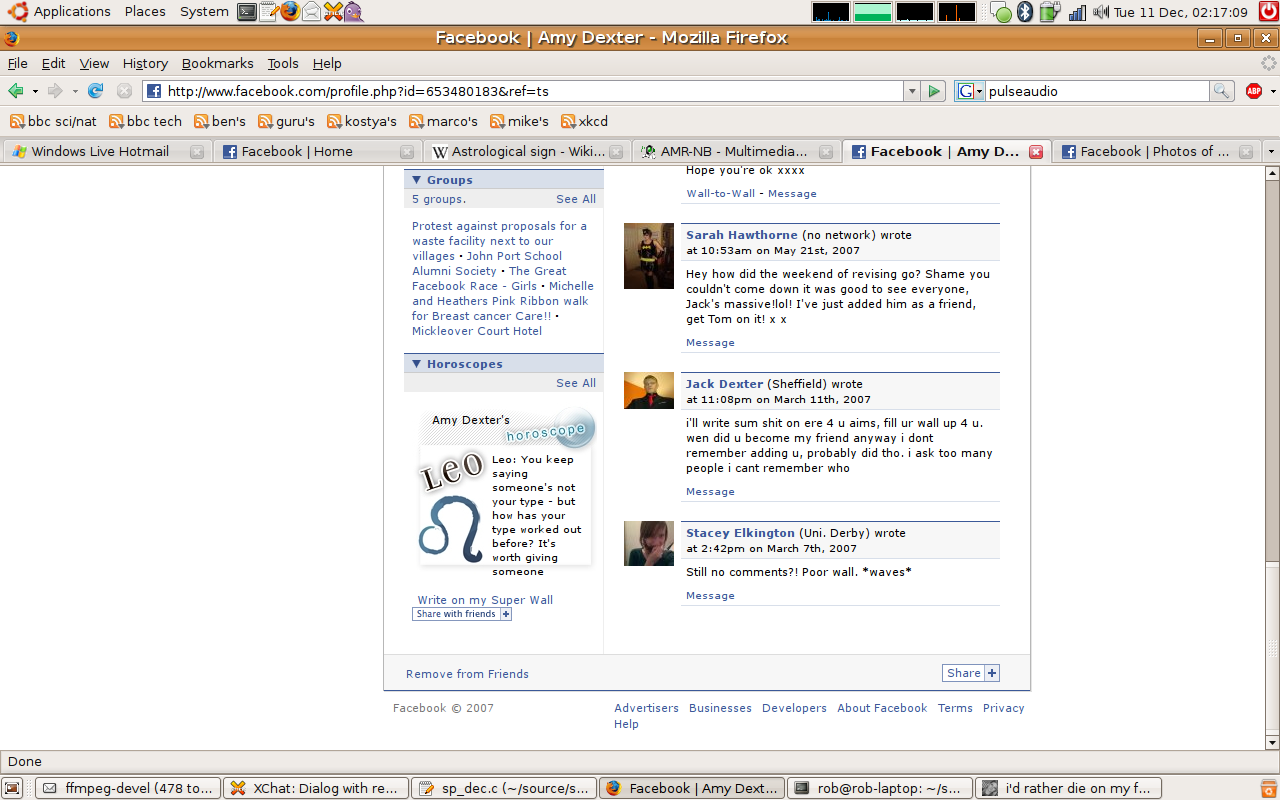The width and height of the screenshot is (1280, 800).
Task: Open Sarah Hawthorne's profile link
Action: (742, 235)
